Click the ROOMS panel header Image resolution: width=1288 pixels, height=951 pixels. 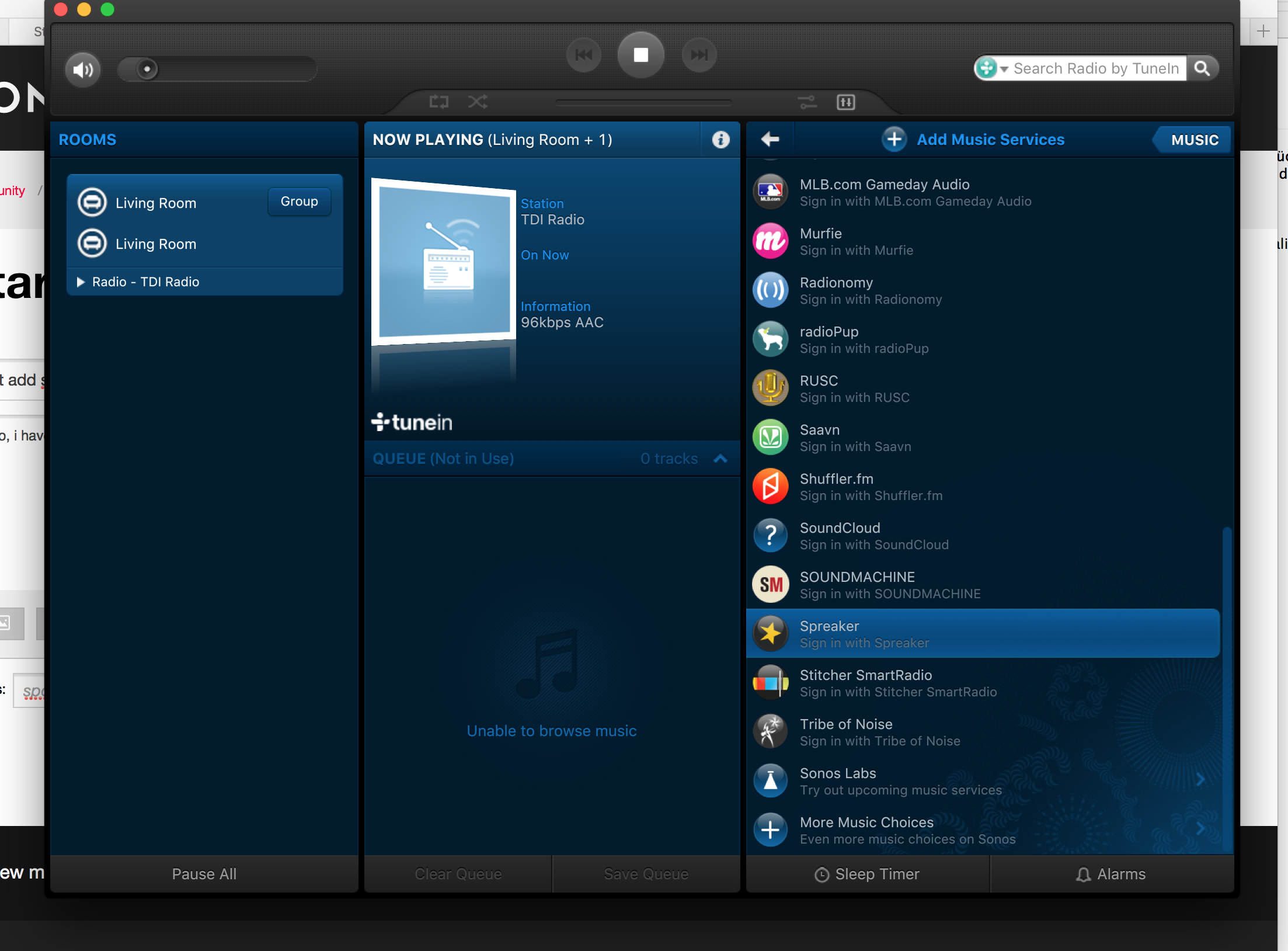point(204,140)
